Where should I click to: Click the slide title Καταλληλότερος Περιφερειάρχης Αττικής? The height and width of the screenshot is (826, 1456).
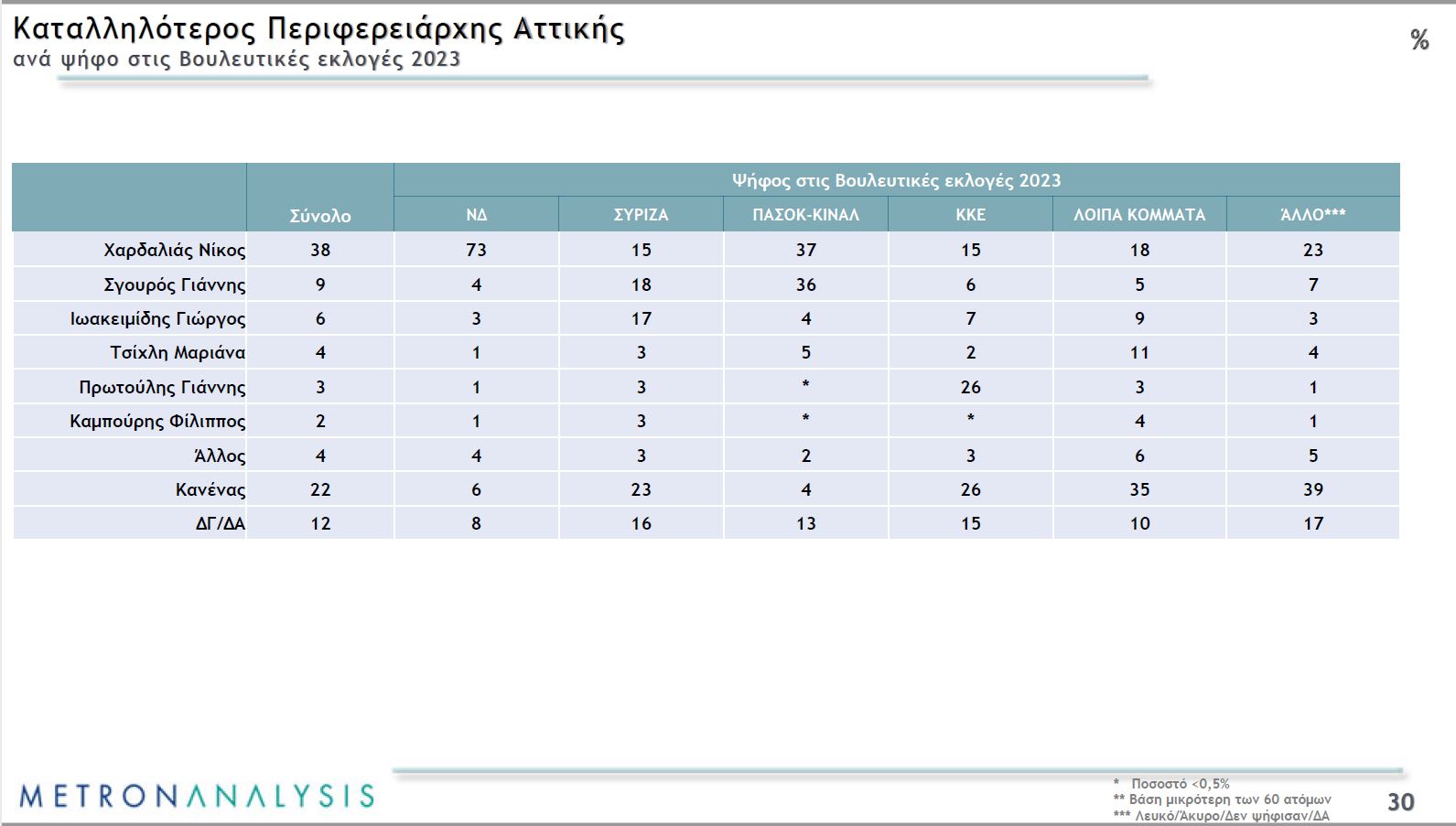(x=318, y=29)
